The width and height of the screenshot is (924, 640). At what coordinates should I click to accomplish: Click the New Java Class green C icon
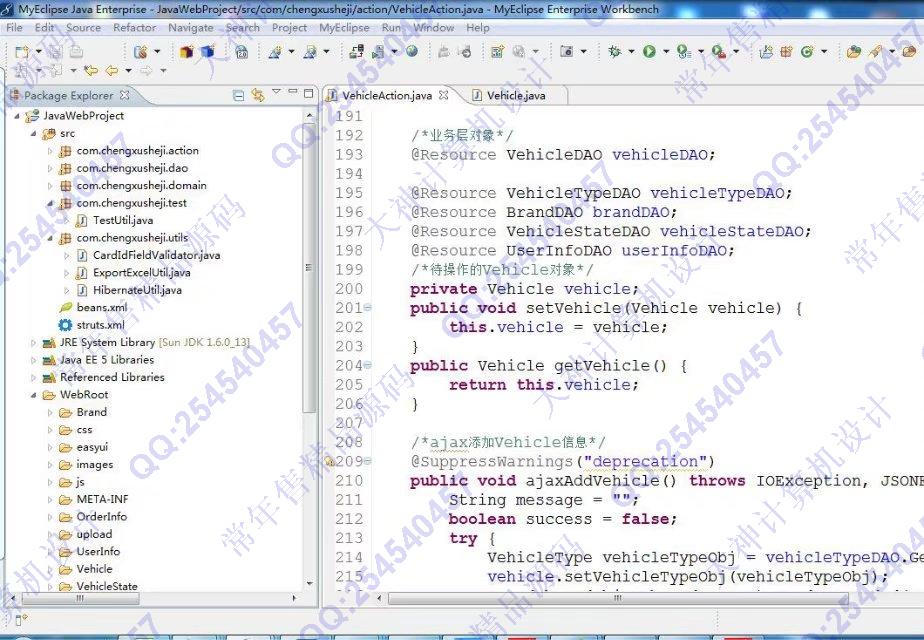[807, 52]
